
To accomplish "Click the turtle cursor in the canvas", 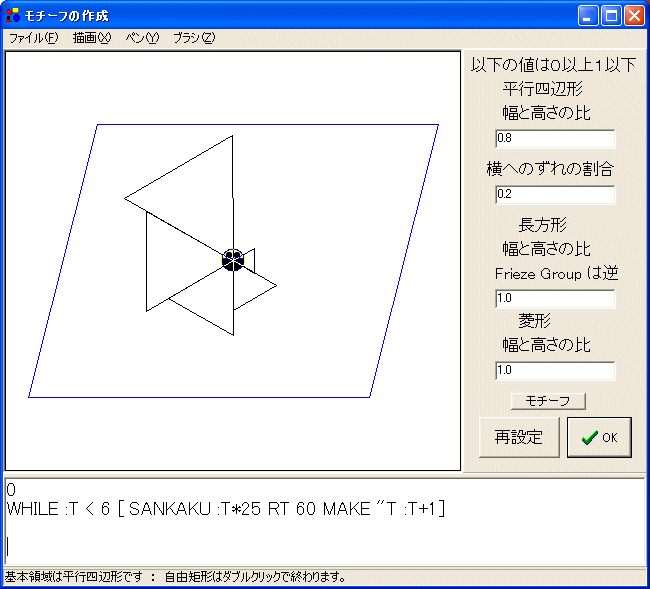I will pos(233,260).
